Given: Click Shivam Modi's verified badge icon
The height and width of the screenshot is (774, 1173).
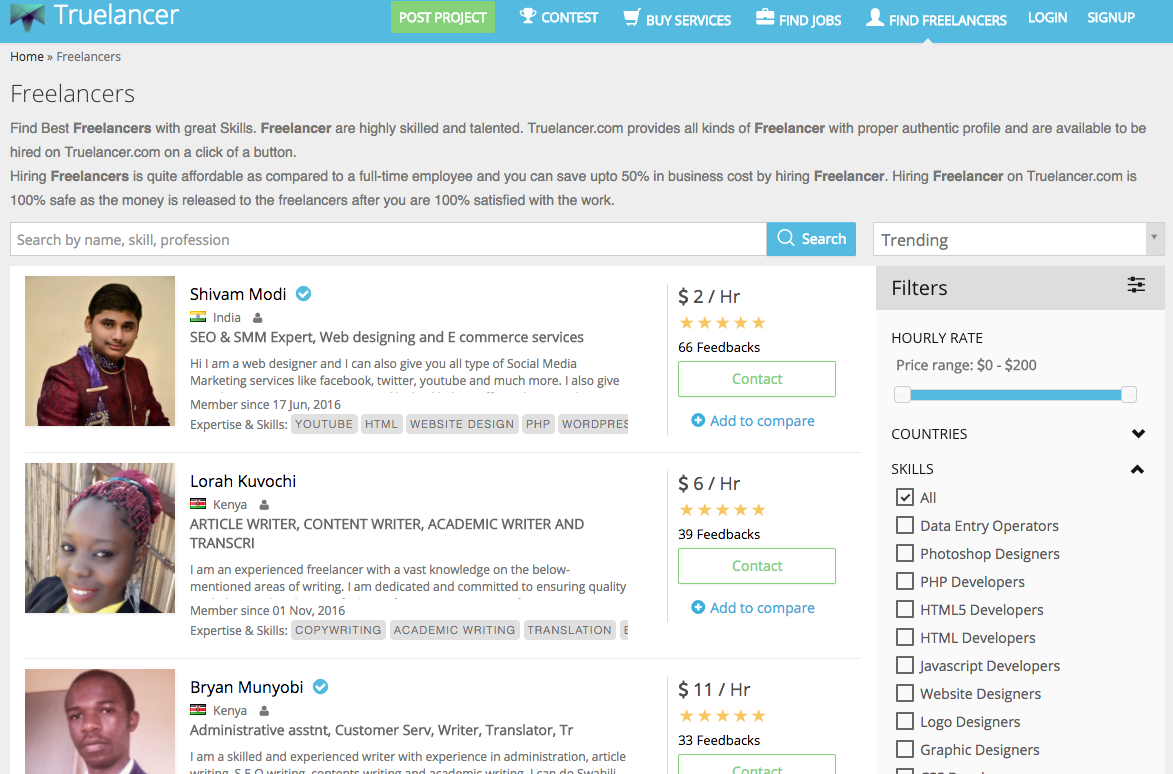Looking at the screenshot, I should [303, 294].
